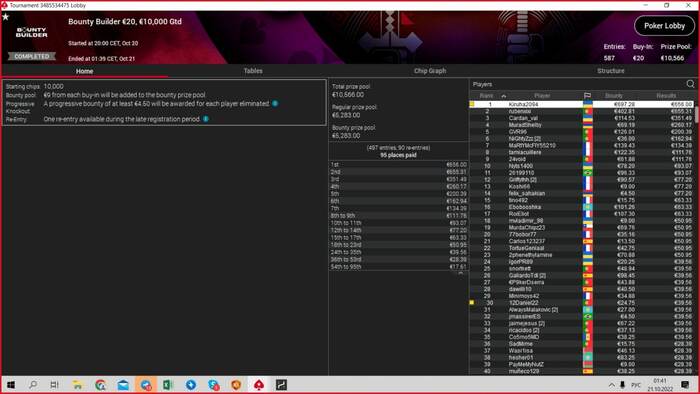The height and width of the screenshot is (394, 700).
Task: Sort players by Bounty column header
Action: [x=613, y=95]
